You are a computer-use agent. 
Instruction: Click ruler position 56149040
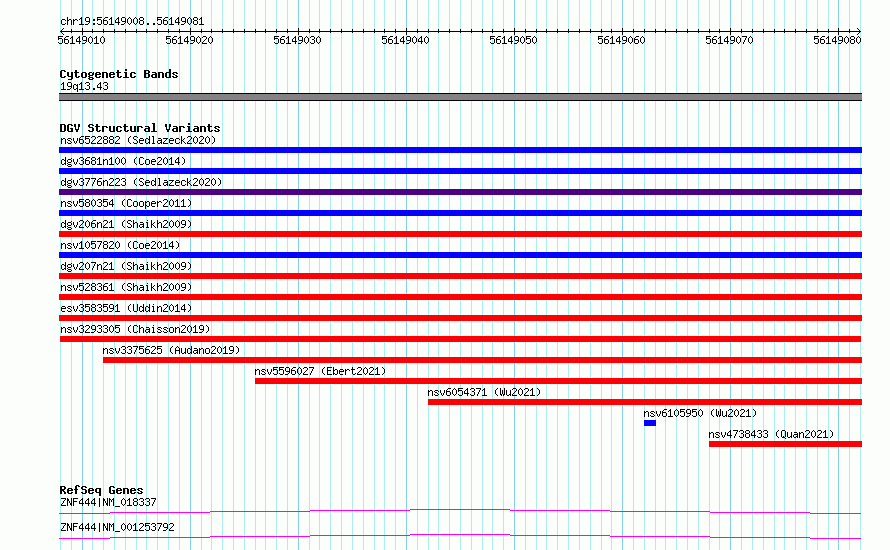(x=405, y=40)
